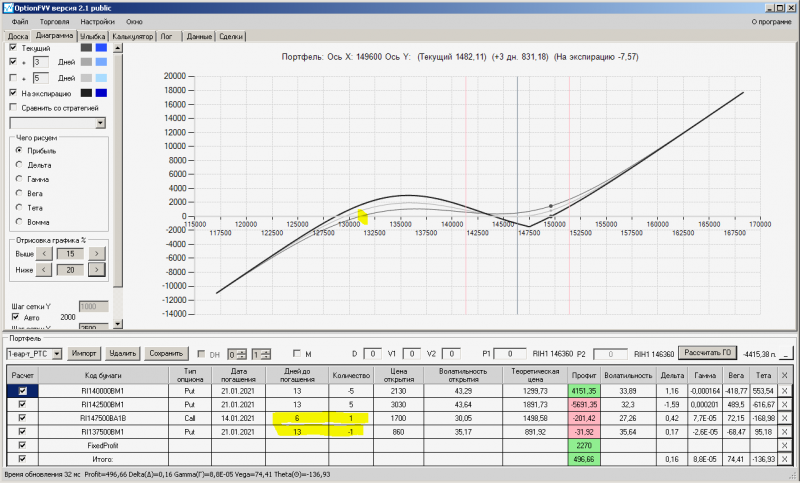The width and height of the screenshot is (800, 483).
Task: Click the Импорт button
Action: tap(84, 353)
